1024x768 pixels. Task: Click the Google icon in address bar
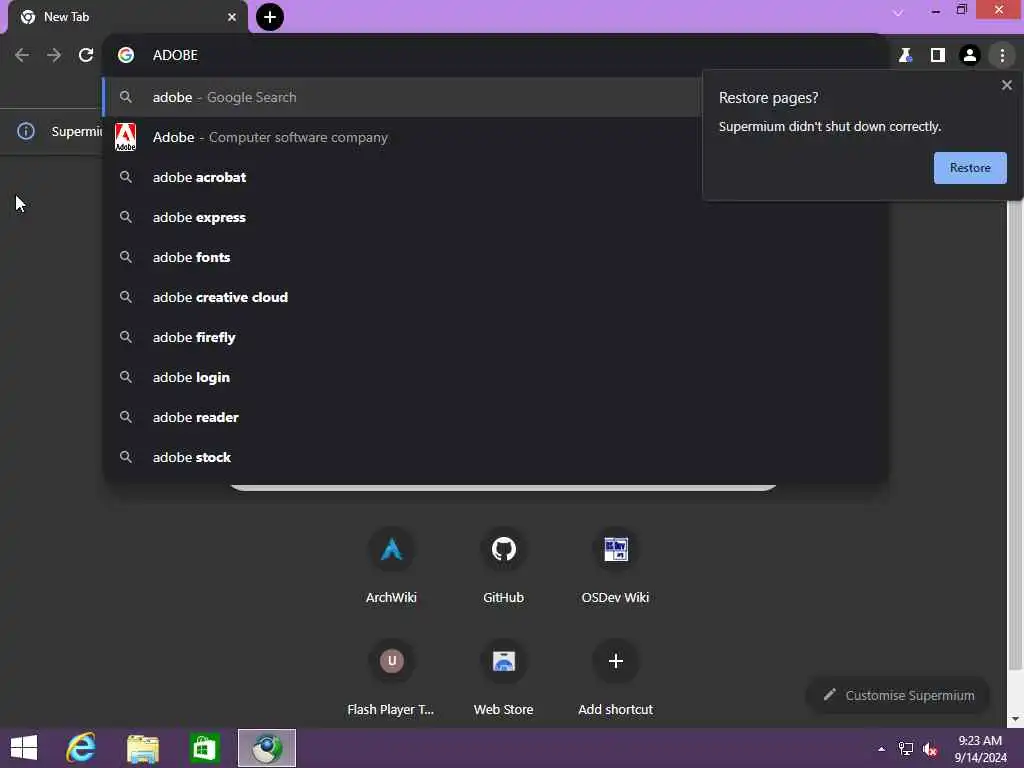(126, 55)
